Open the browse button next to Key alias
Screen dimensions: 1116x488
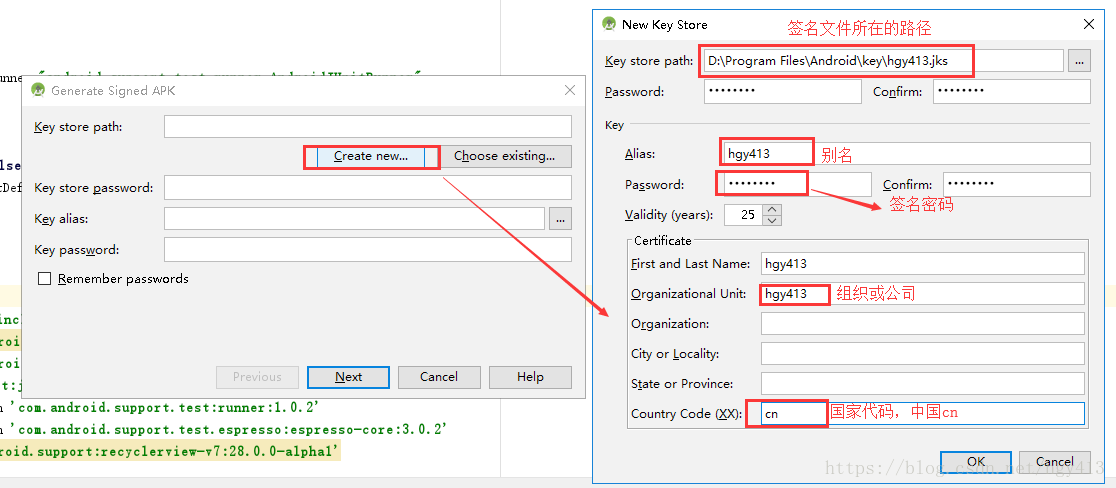(x=560, y=219)
